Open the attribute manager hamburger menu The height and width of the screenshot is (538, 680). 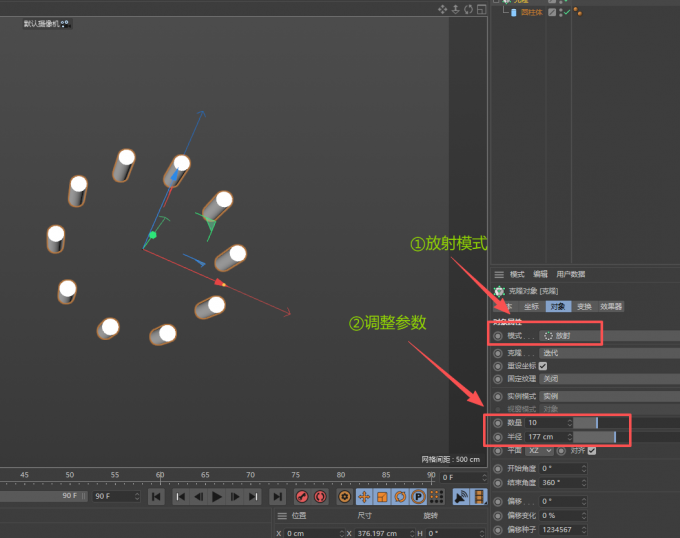(x=499, y=275)
